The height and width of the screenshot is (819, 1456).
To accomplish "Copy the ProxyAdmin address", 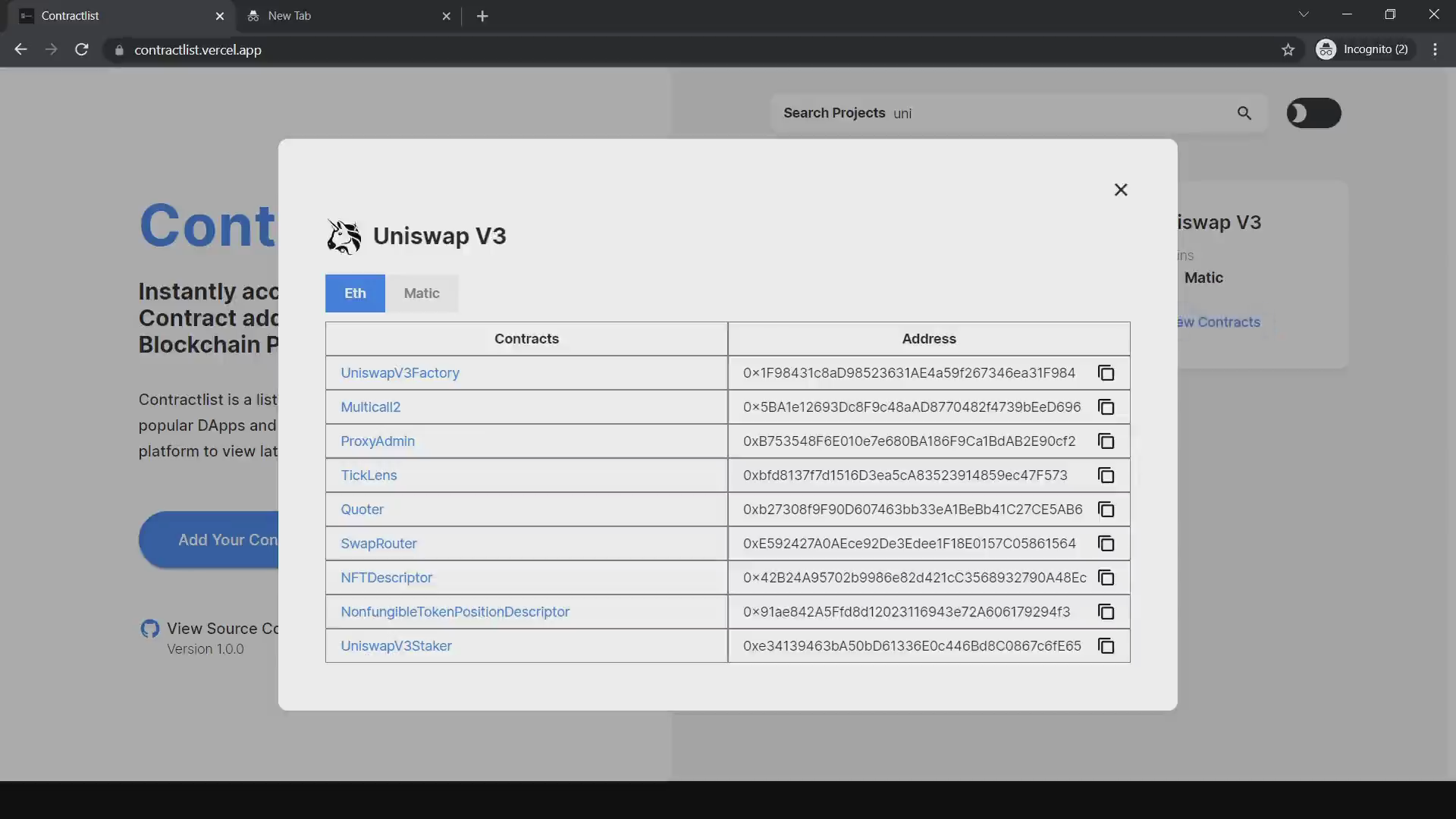I will 1106,441.
